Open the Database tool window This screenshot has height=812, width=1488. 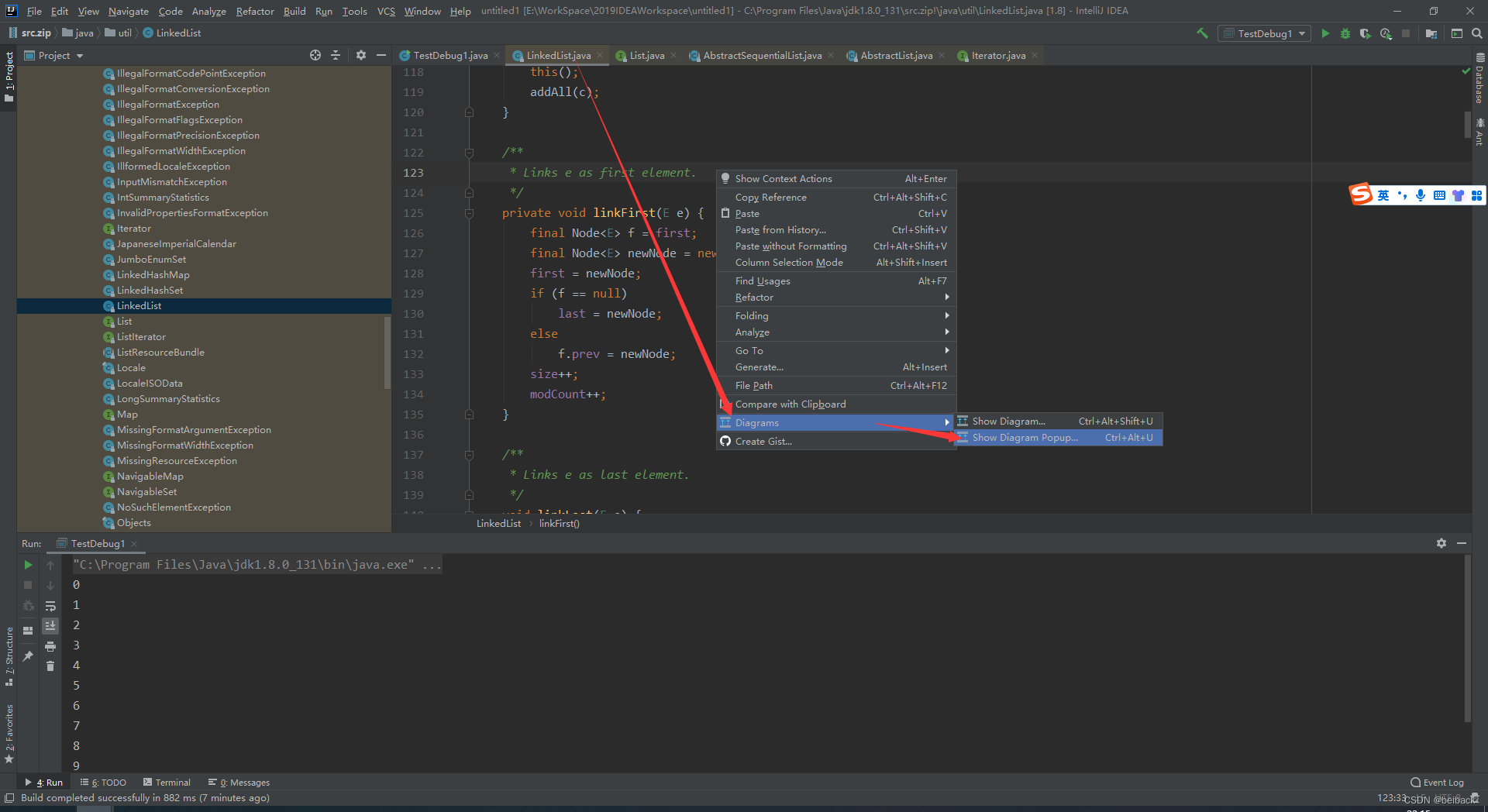tap(1479, 78)
